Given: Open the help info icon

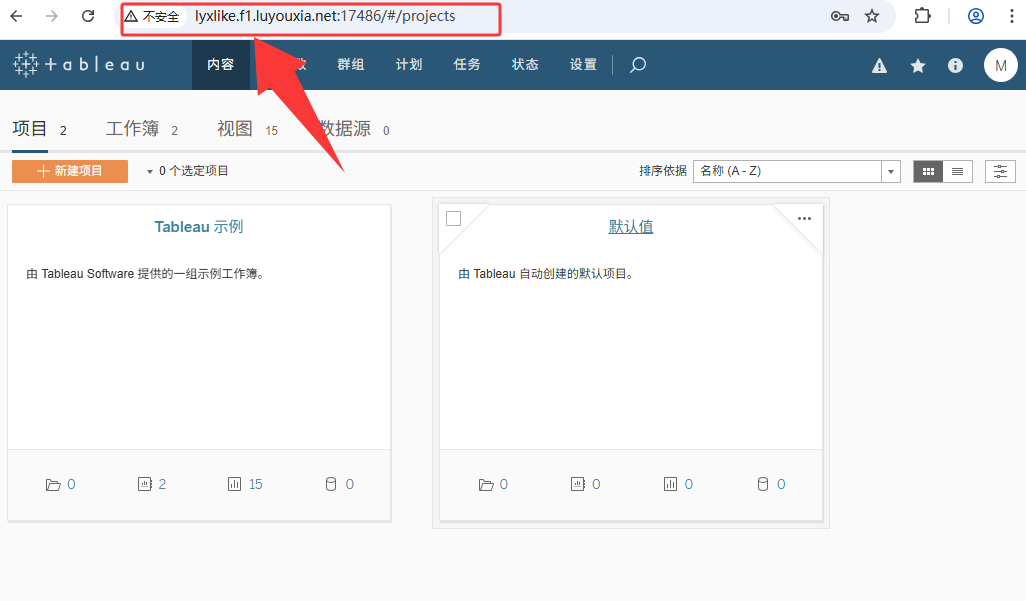Looking at the screenshot, I should click(x=955, y=65).
